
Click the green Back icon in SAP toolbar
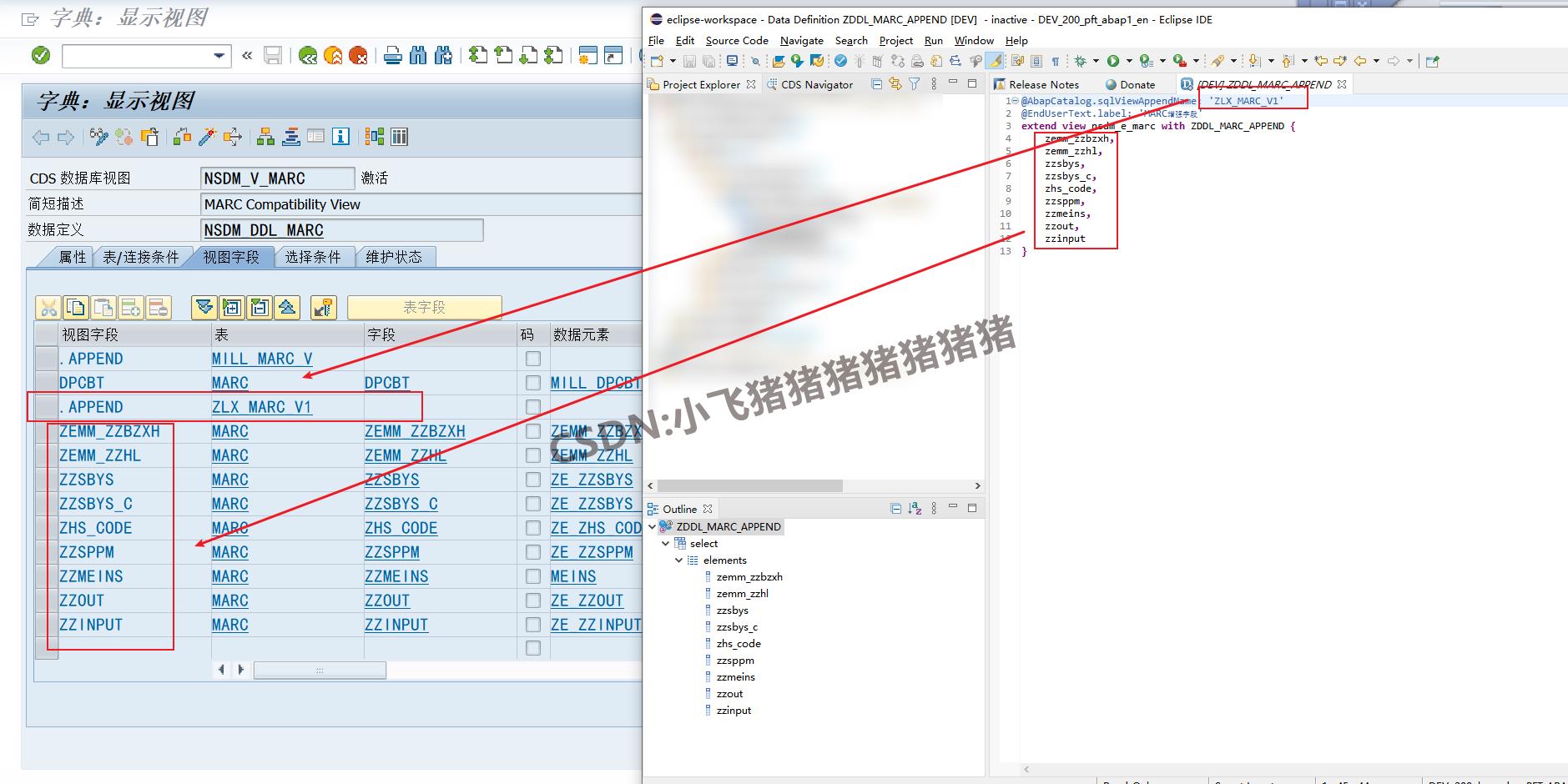[308, 57]
